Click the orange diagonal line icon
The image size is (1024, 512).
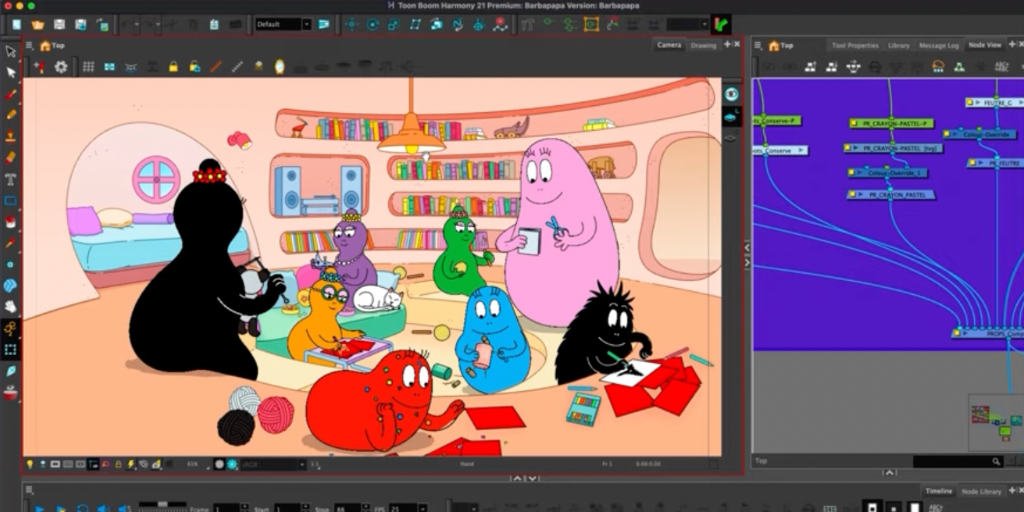pyautogui.click(x=216, y=67)
